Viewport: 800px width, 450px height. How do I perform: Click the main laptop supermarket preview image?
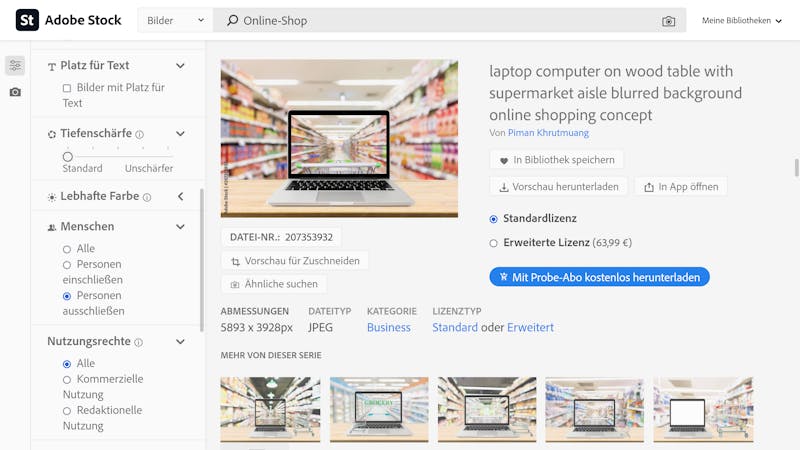(x=339, y=138)
